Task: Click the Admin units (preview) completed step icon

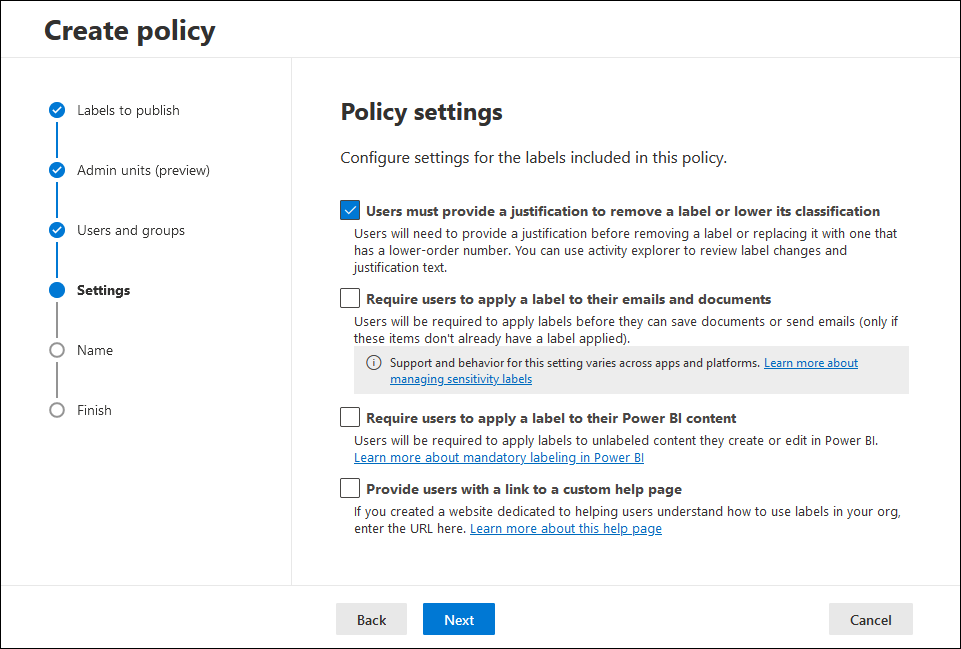Action: click(57, 170)
